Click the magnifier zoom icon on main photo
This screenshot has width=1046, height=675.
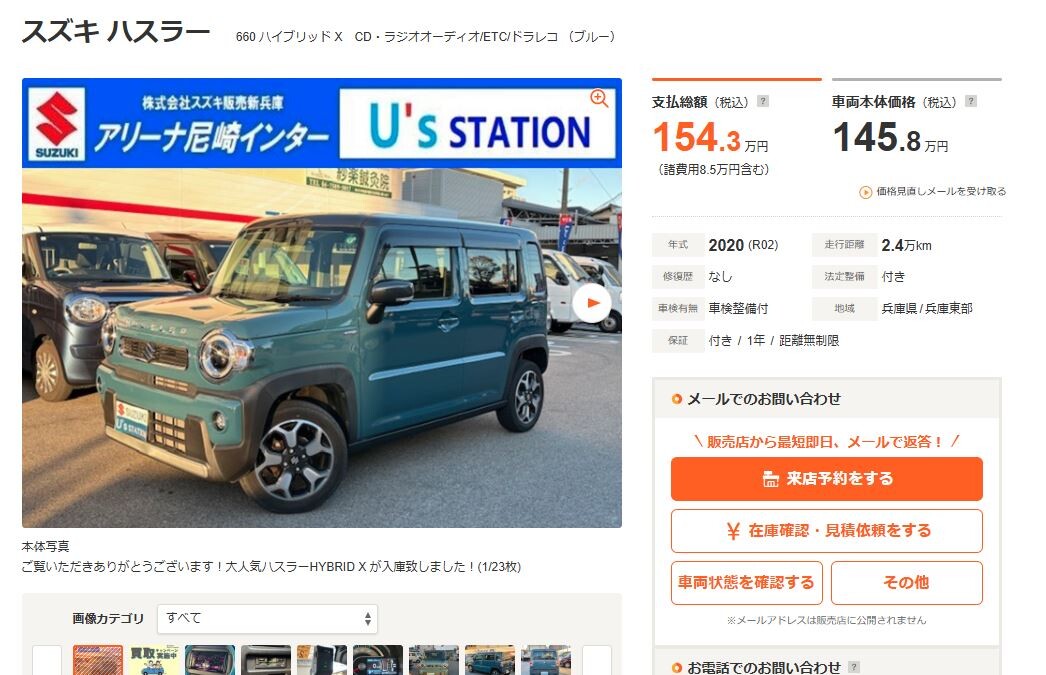point(599,99)
